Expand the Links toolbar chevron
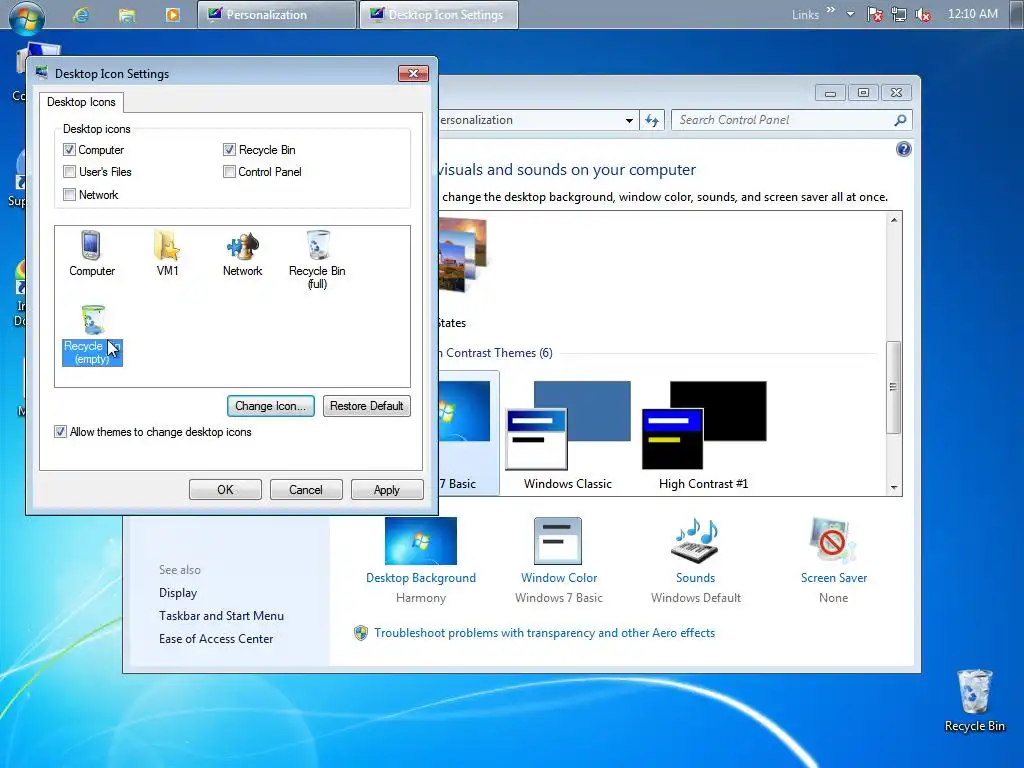Image resolution: width=1024 pixels, height=768 pixels. 831,10
